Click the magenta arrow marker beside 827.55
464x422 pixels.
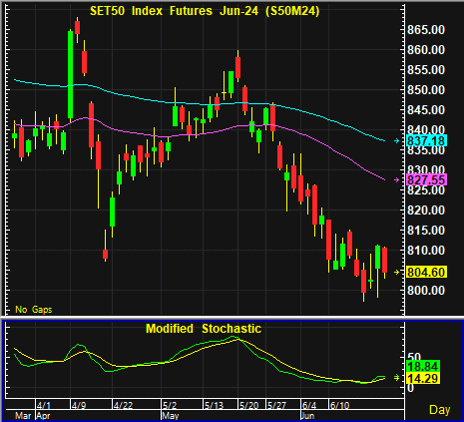[396, 180]
